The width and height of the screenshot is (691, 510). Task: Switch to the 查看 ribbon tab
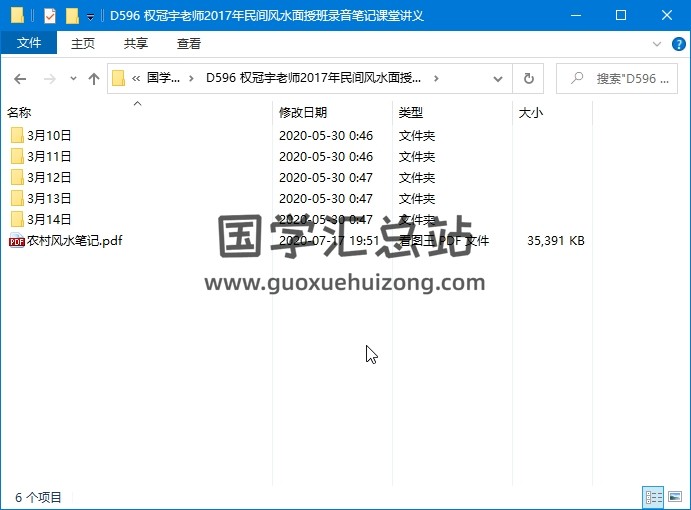[189, 44]
